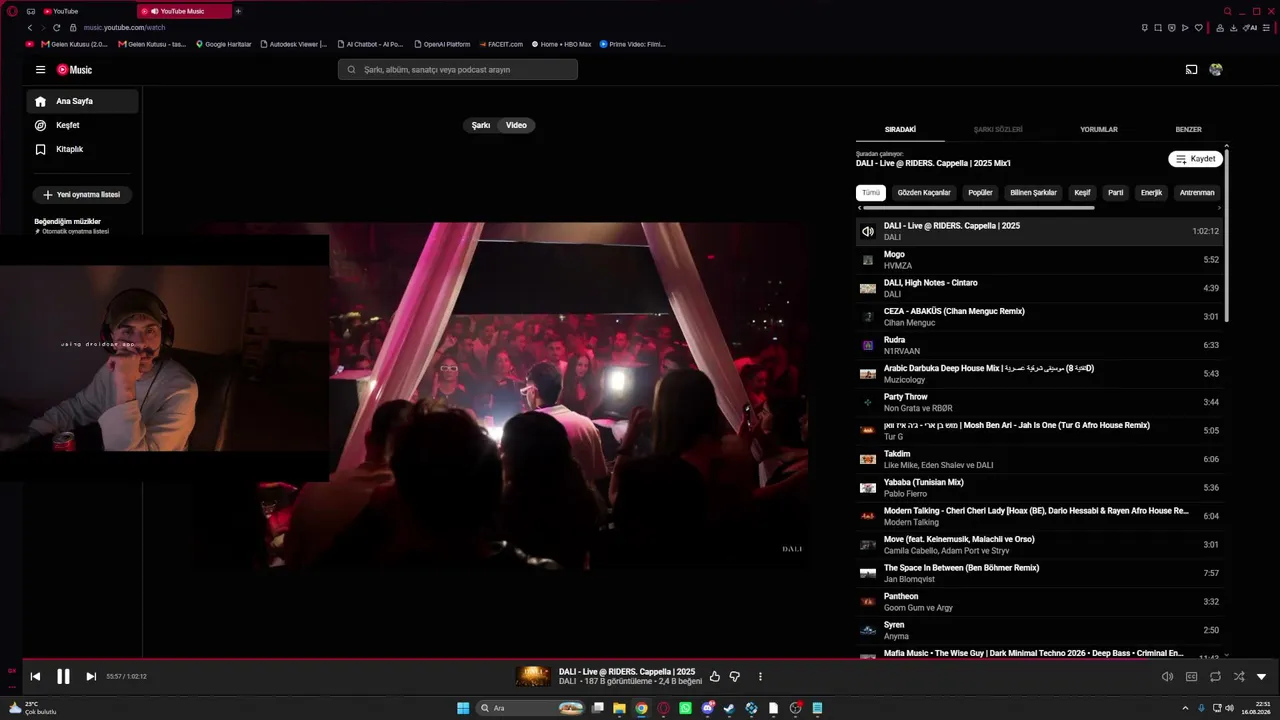Select the Gözden Kaçanlar filter chip
Viewport: 1280px width, 720px height.
tap(924, 193)
